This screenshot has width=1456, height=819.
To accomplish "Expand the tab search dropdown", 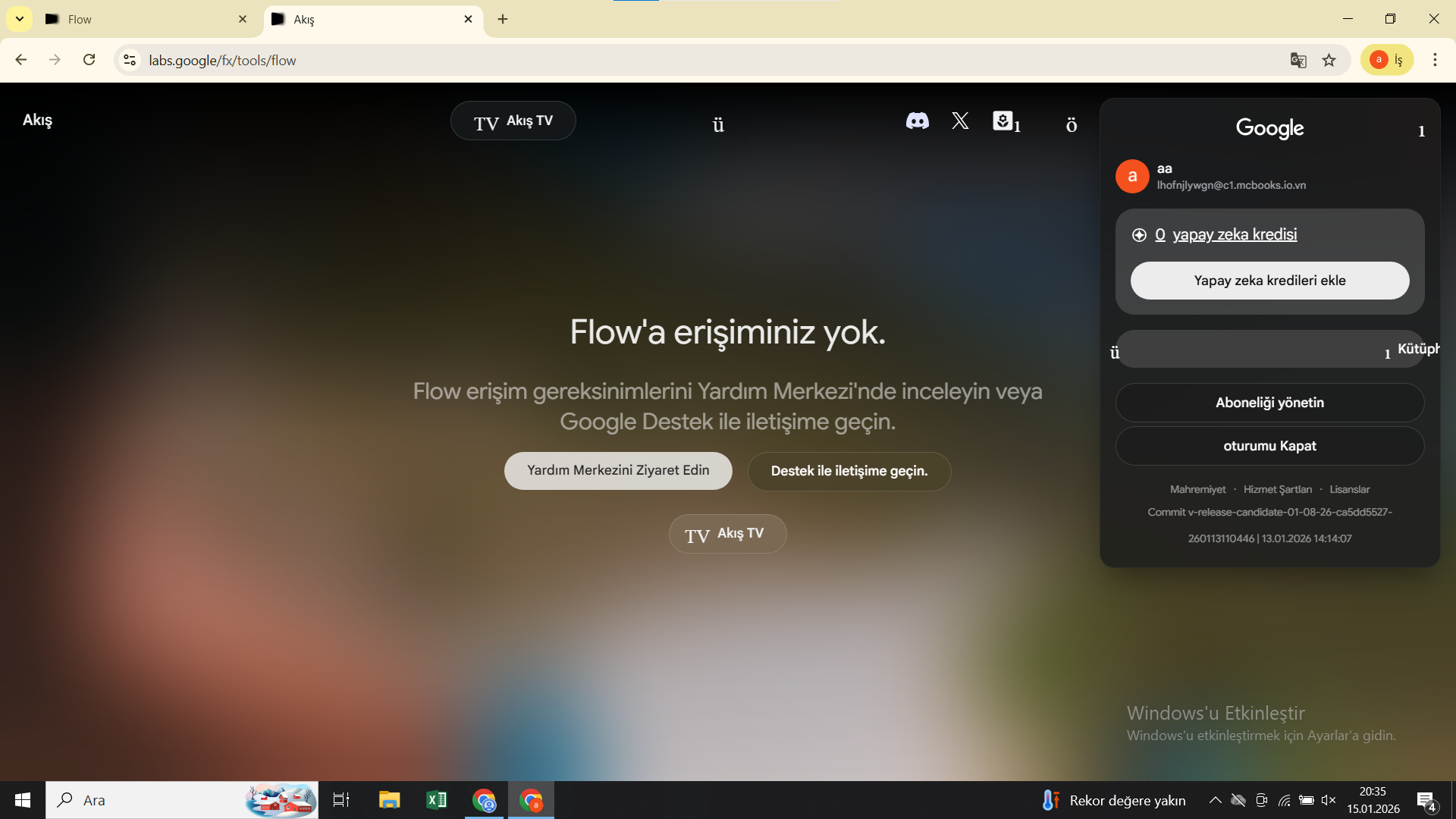I will coord(20,20).
